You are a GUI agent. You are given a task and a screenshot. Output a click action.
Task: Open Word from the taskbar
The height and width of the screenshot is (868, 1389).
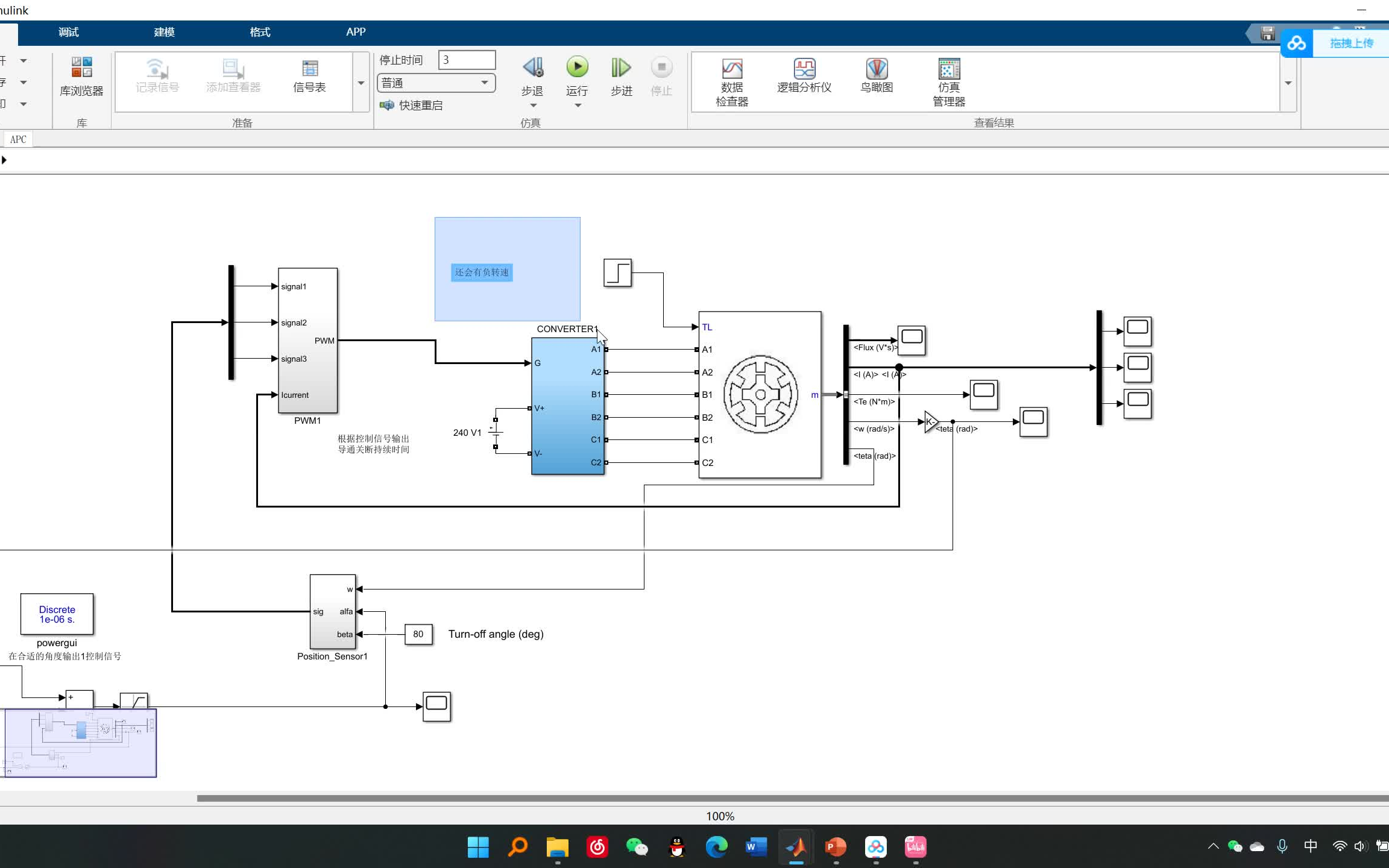coord(757,847)
